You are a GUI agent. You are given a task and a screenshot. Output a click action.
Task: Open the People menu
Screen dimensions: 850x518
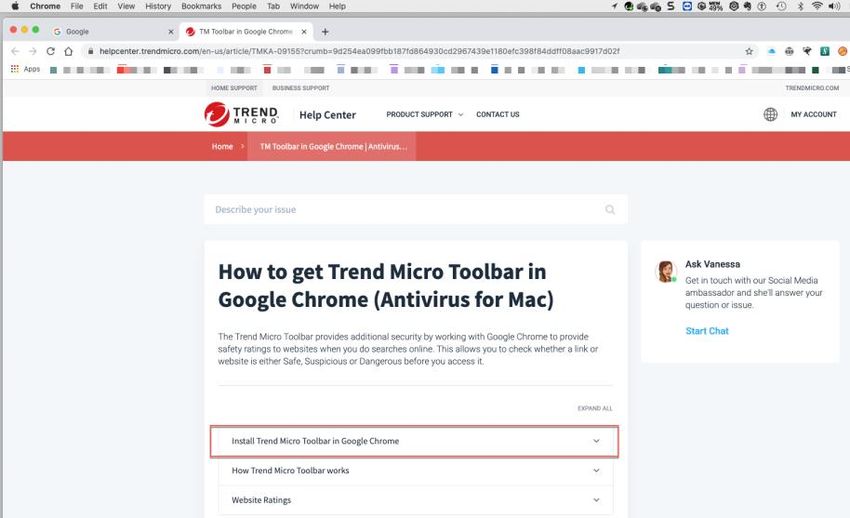pyautogui.click(x=244, y=6)
